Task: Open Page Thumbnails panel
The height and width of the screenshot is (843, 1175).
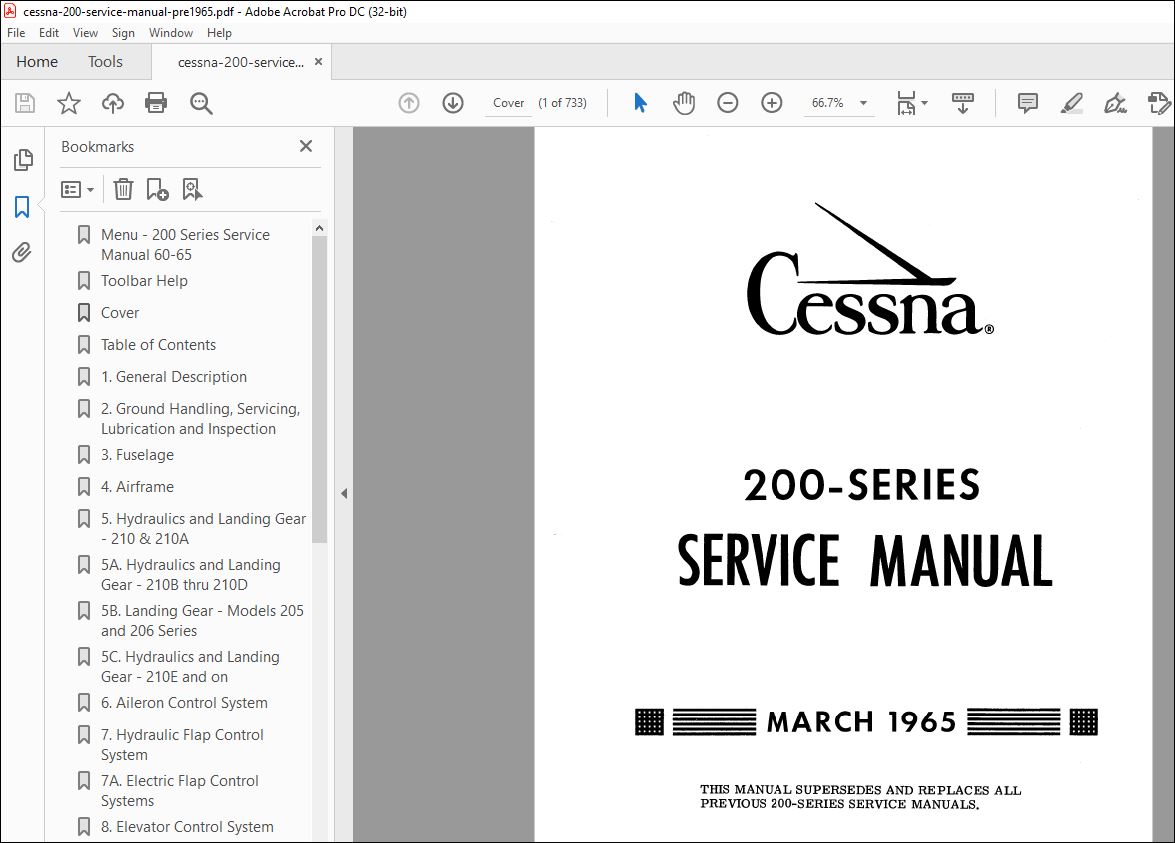Action: (23, 160)
